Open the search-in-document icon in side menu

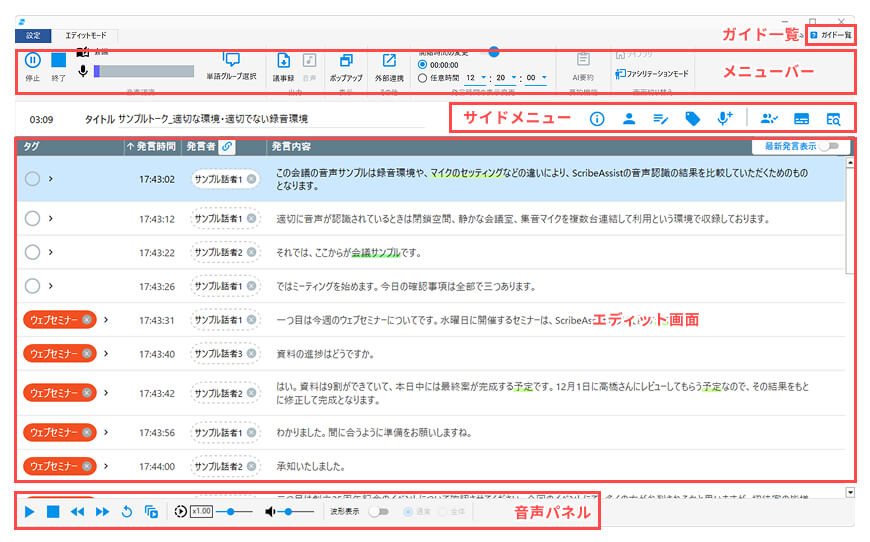pyautogui.click(x=833, y=119)
